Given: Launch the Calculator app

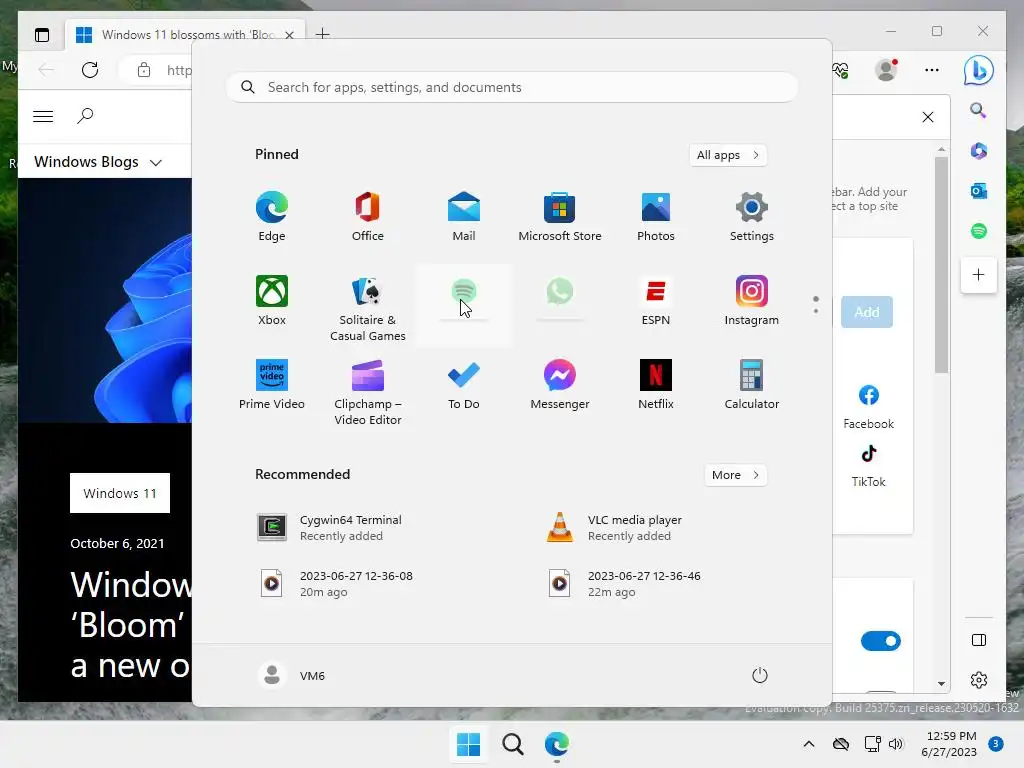Looking at the screenshot, I should click(752, 385).
